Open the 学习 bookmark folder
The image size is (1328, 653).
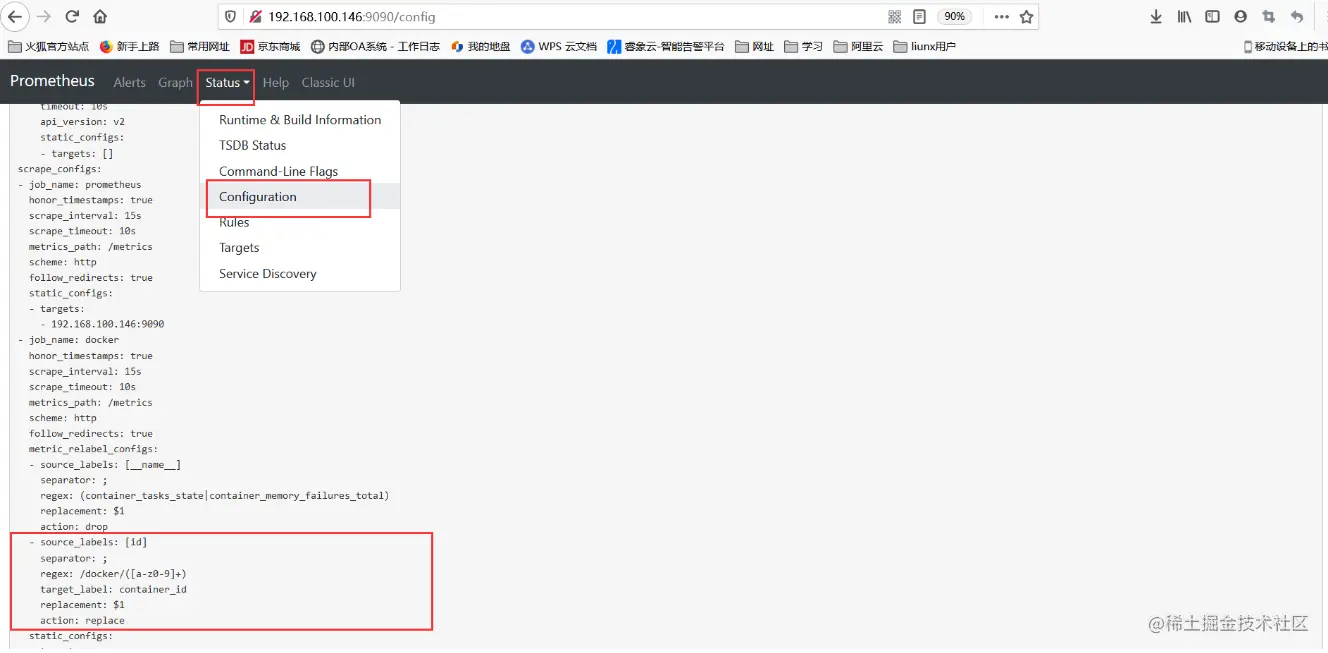tap(804, 46)
